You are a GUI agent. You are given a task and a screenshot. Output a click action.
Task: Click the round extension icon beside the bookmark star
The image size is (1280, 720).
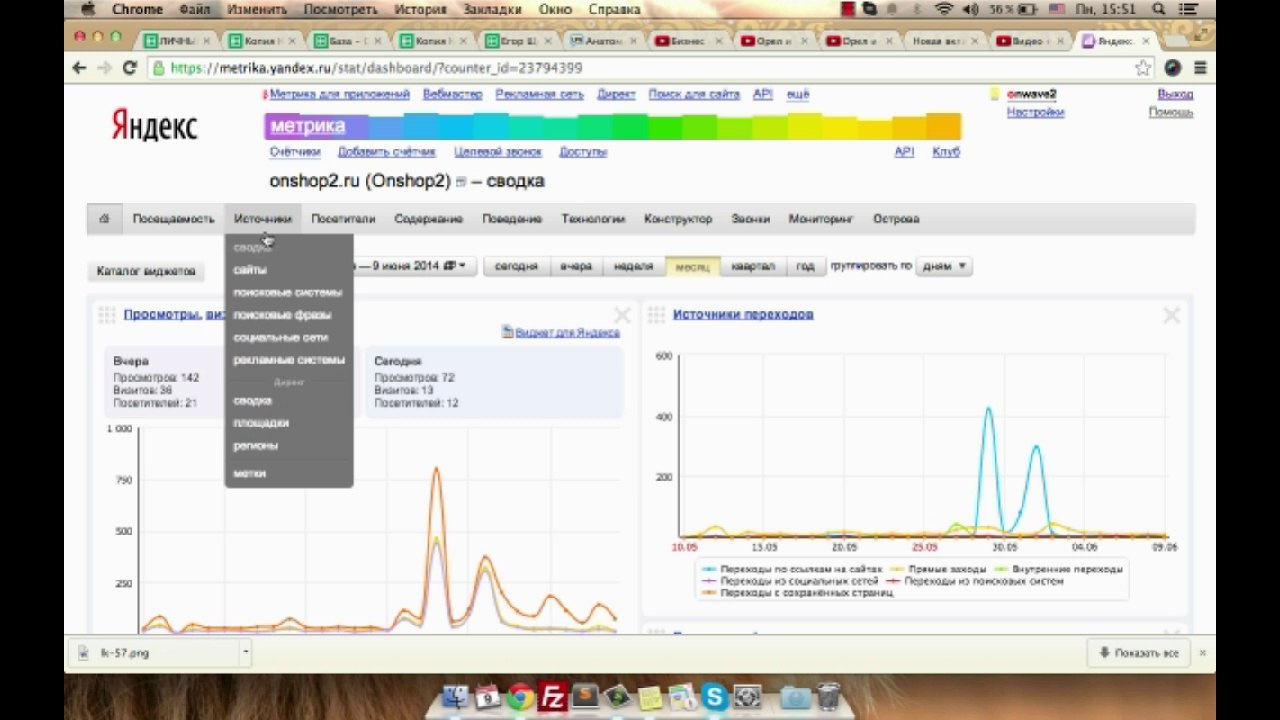point(1173,68)
